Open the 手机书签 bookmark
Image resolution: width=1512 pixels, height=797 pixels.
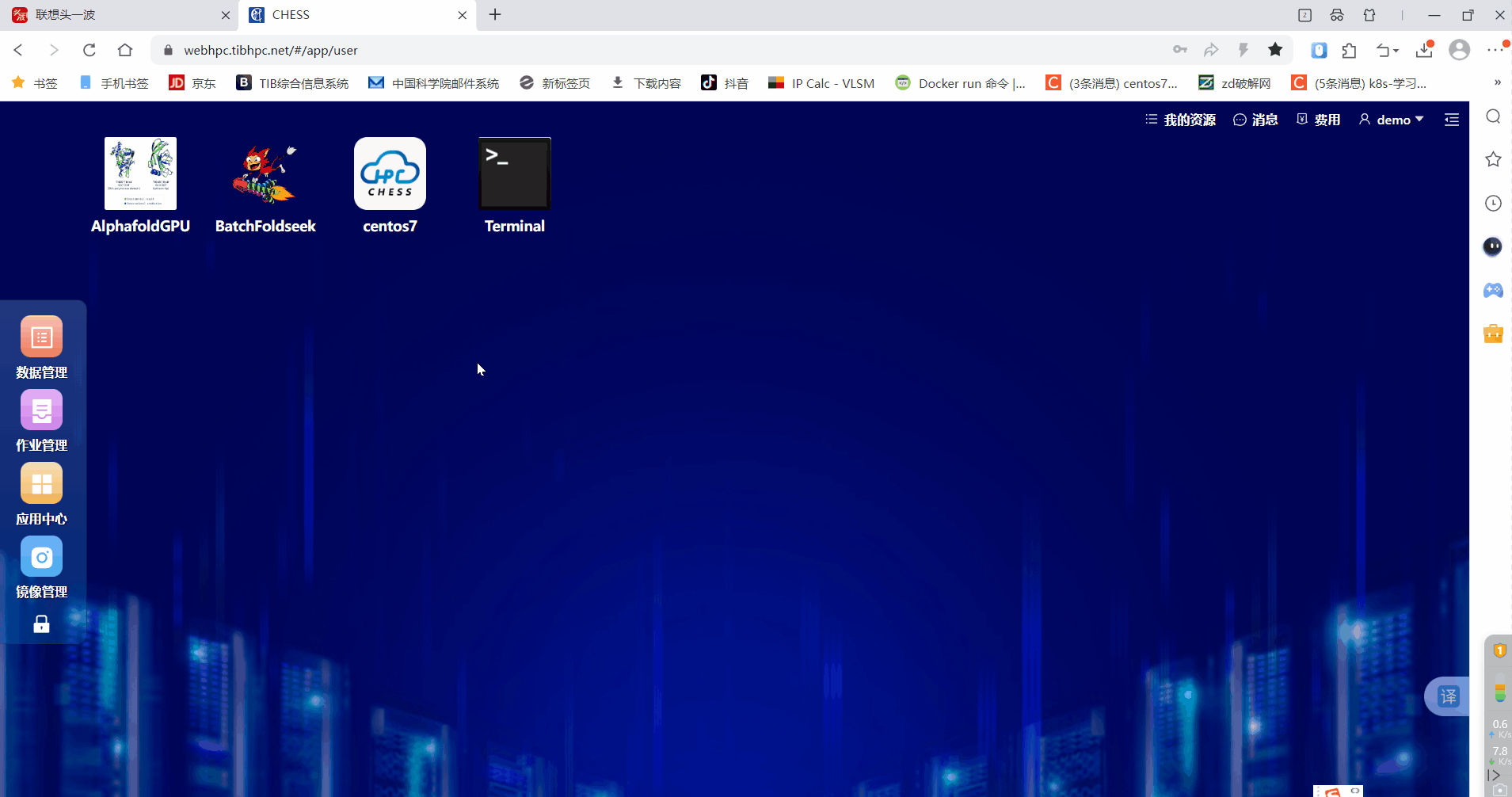(x=114, y=83)
